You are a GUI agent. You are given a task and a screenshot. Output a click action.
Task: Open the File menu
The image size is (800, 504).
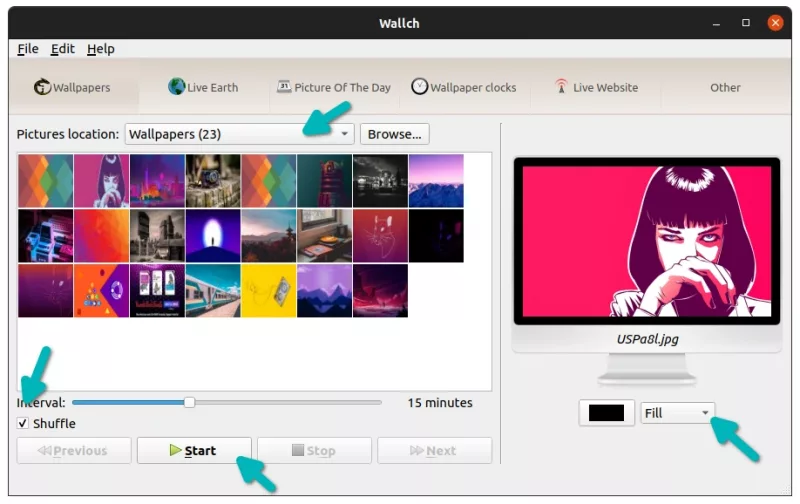[28, 49]
